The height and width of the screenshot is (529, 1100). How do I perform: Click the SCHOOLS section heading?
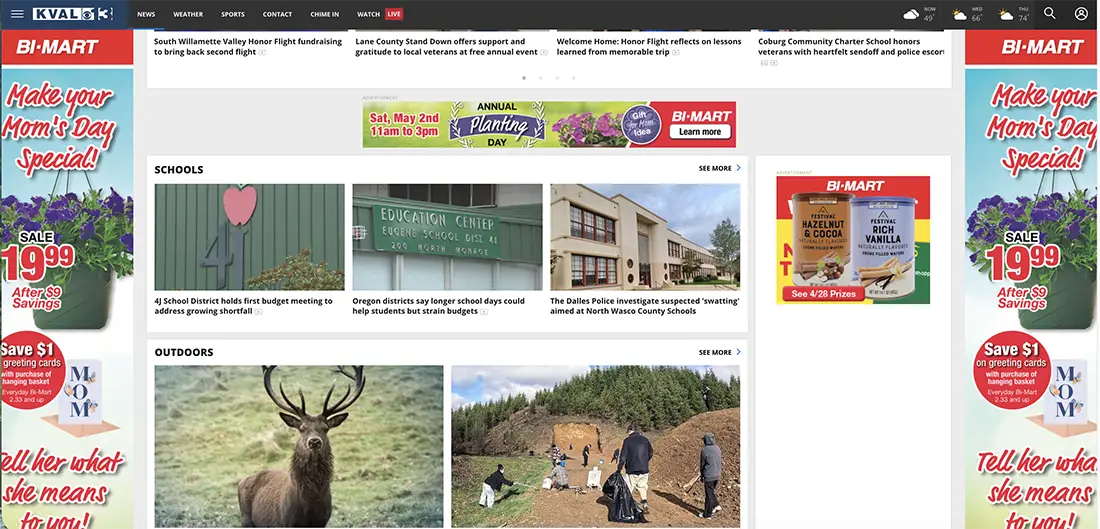pos(179,169)
